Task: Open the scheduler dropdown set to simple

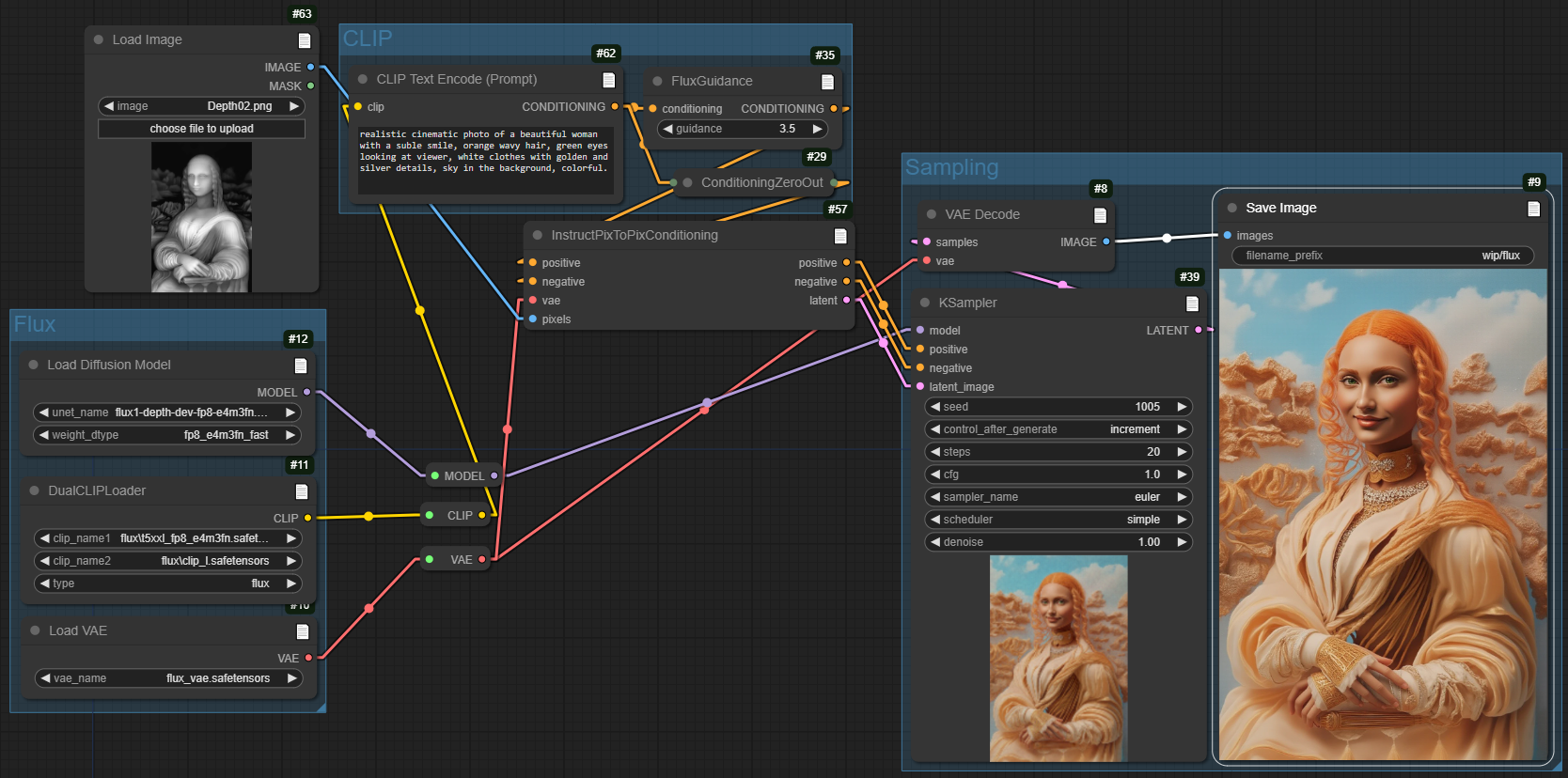Action: pyautogui.click(x=1058, y=520)
